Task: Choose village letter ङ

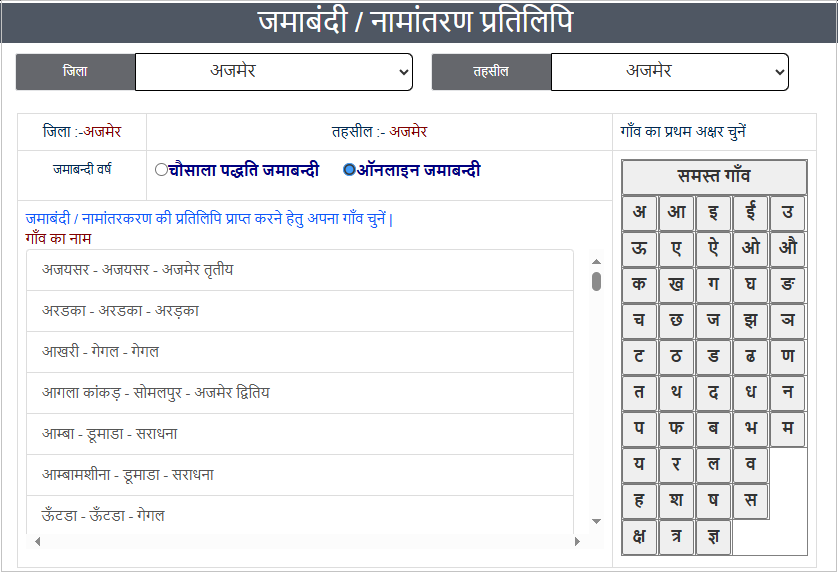Action: point(788,285)
